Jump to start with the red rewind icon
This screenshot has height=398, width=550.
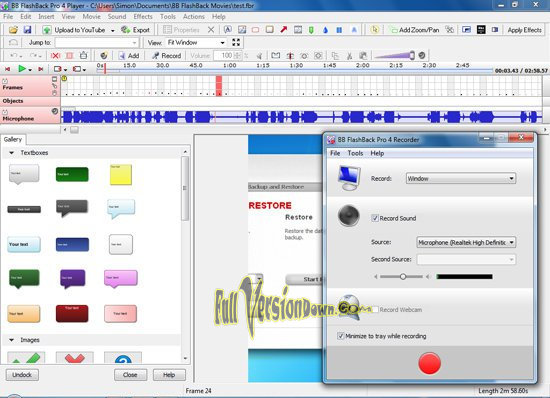pyautogui.click(x=8, y=69)
